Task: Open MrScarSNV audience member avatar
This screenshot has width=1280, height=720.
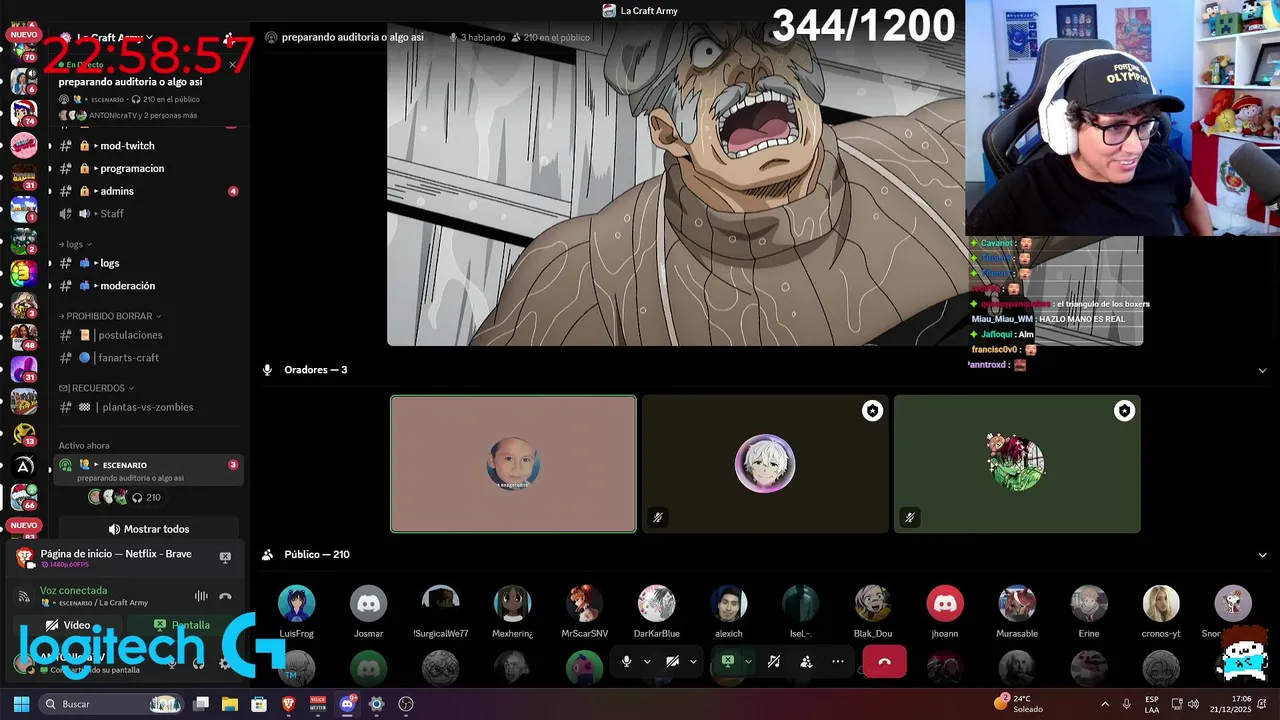Action: tap(584, 603)
